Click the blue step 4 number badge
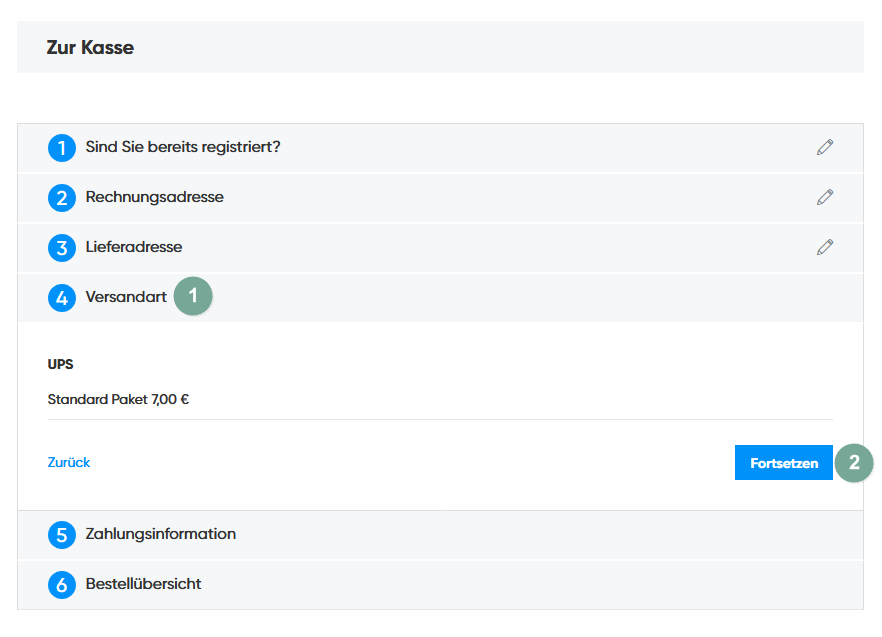Screen dimensions: 882x637 pos(62,298)
